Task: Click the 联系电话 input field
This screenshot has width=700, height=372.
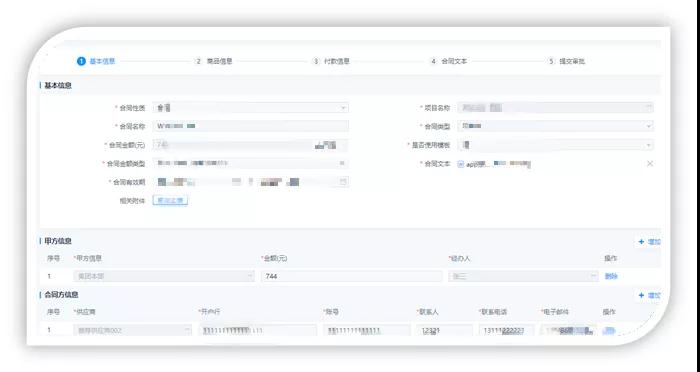Action: (x=507, y=330)
